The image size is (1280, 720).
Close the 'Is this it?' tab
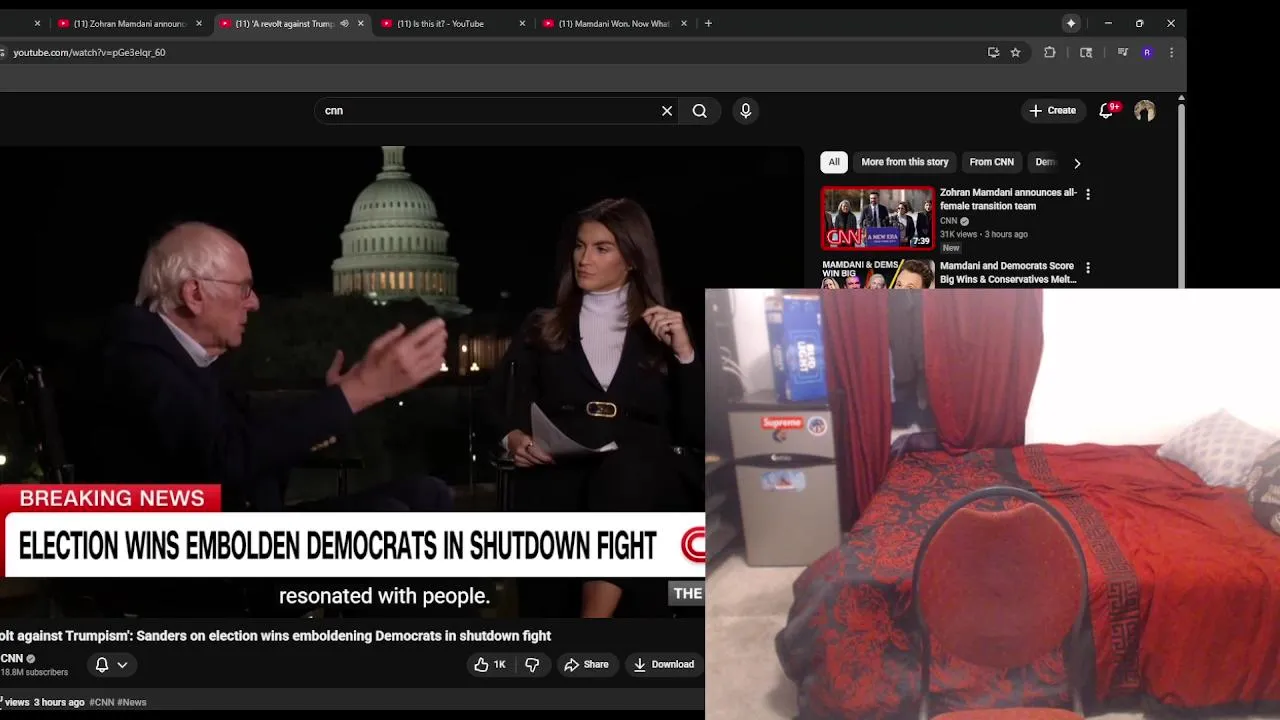(522, 23)
